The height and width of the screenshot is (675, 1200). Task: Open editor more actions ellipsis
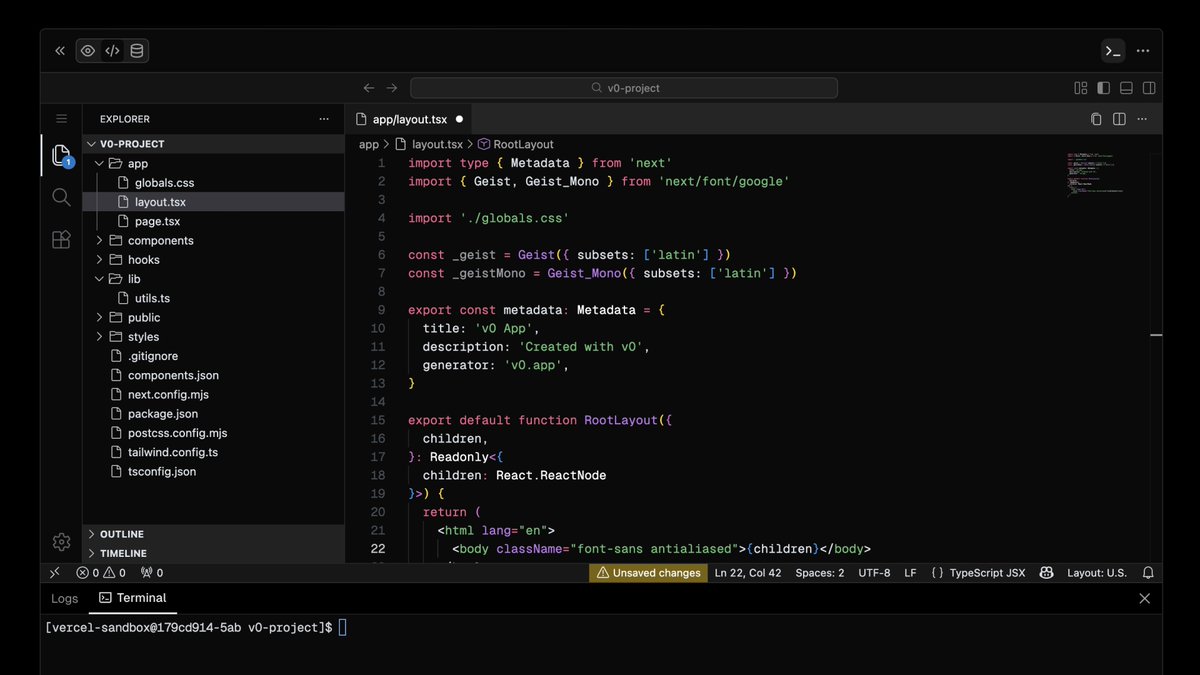point(1143,119)
